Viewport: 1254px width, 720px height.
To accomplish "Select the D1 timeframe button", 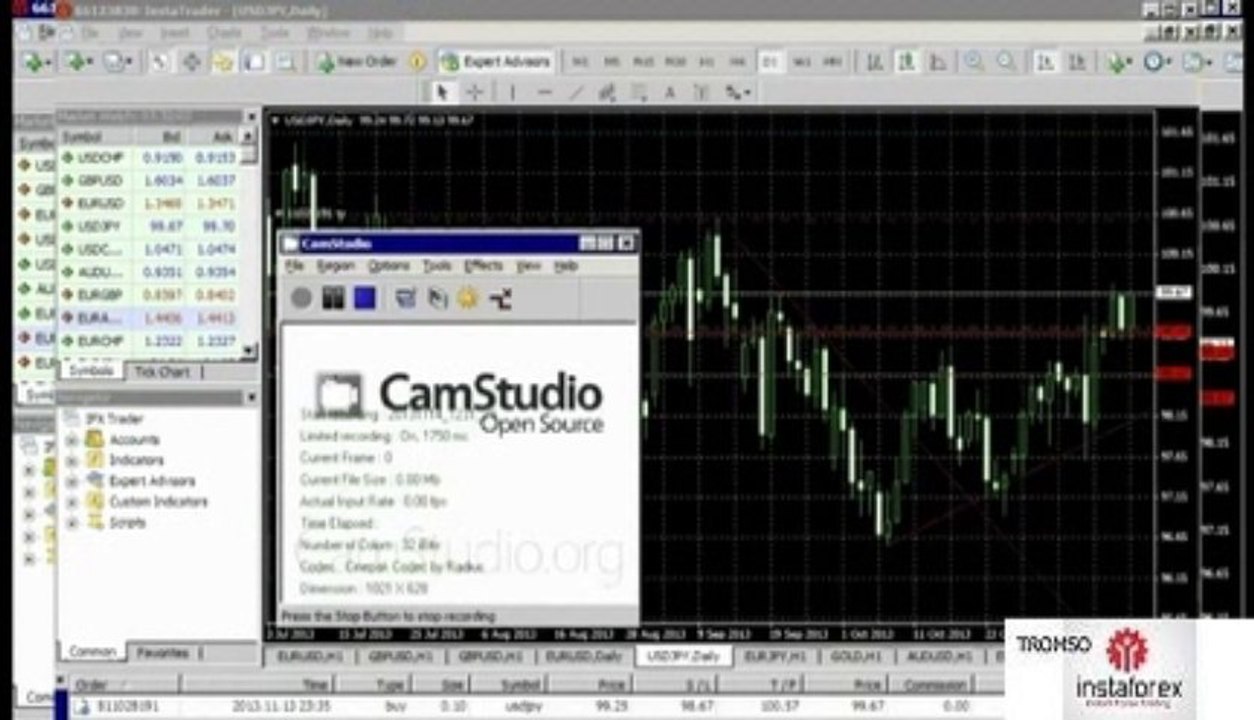I will pos(770,62).
